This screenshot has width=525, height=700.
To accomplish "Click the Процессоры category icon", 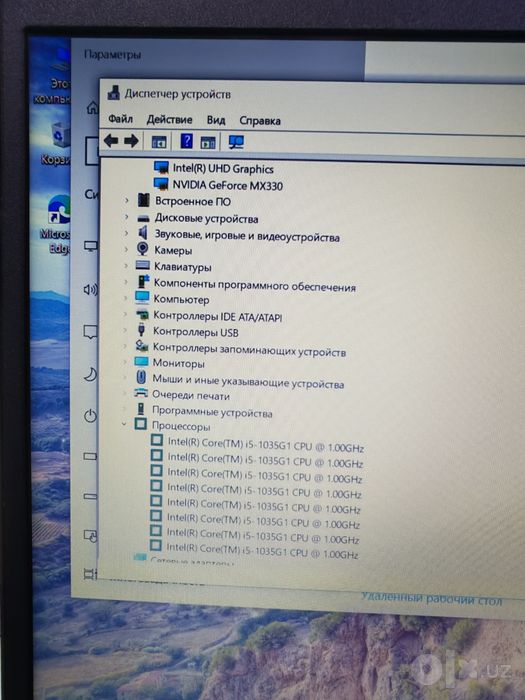I will 141,424.
